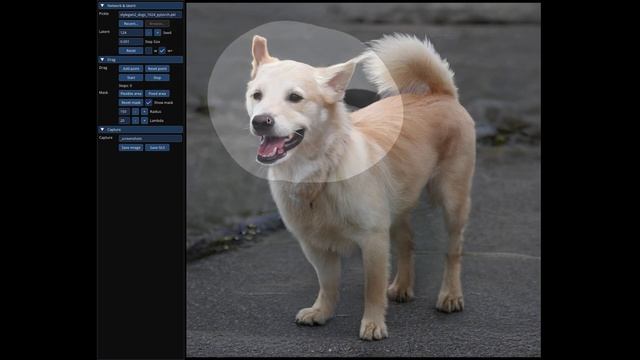This screenshot has height=360, width=640.
Task: Decrease the Seed with minus button
Action: point(149,33)
